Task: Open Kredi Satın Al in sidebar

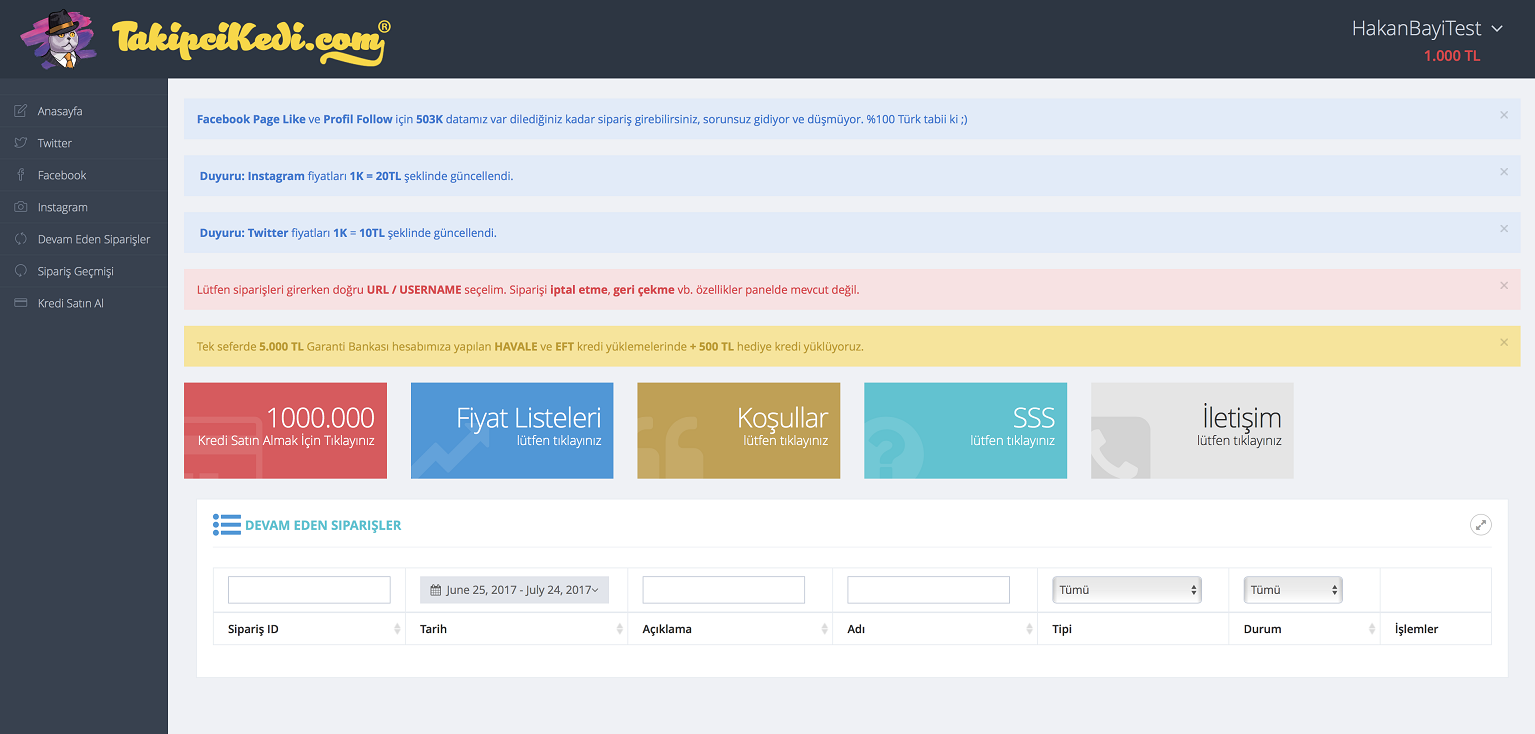Action: [x=84, y=303]
